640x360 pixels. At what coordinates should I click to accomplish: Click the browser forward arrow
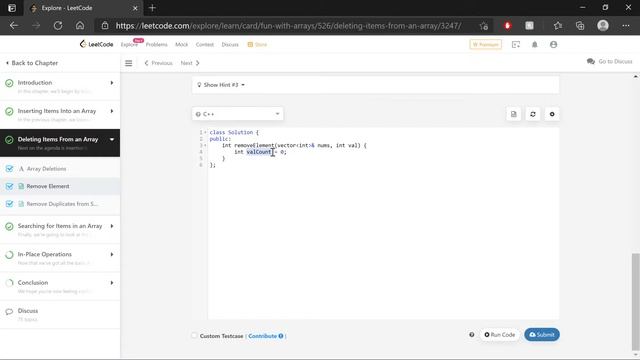pos(36,26)
